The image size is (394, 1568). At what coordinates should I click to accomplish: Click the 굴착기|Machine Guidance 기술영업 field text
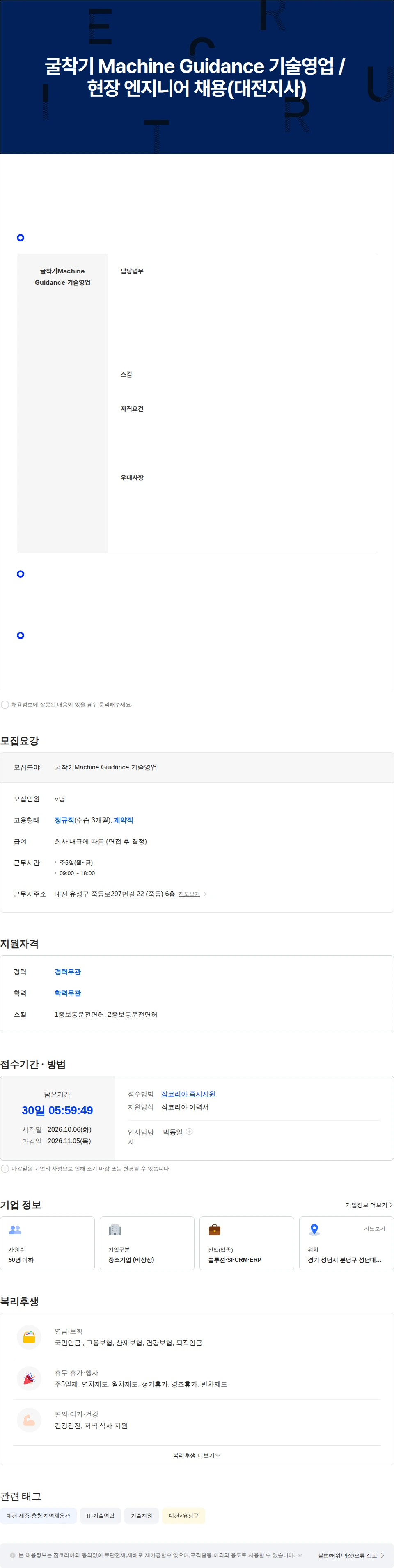105,767
